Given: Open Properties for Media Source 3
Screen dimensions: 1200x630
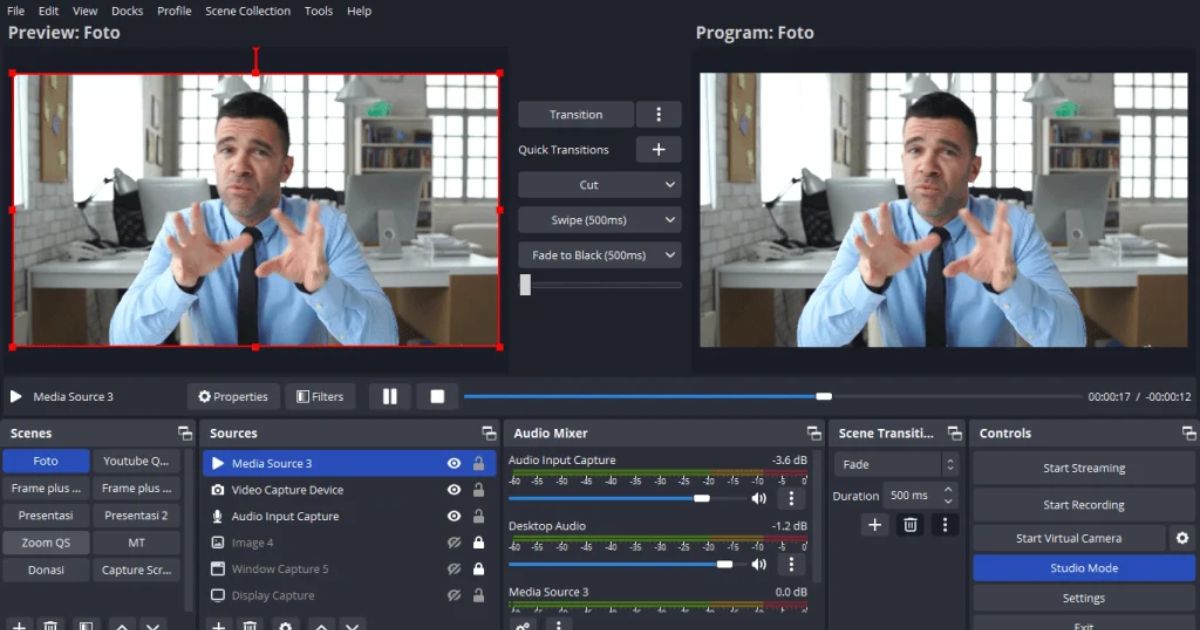Looking at the screenshot, I should [233, 396].
